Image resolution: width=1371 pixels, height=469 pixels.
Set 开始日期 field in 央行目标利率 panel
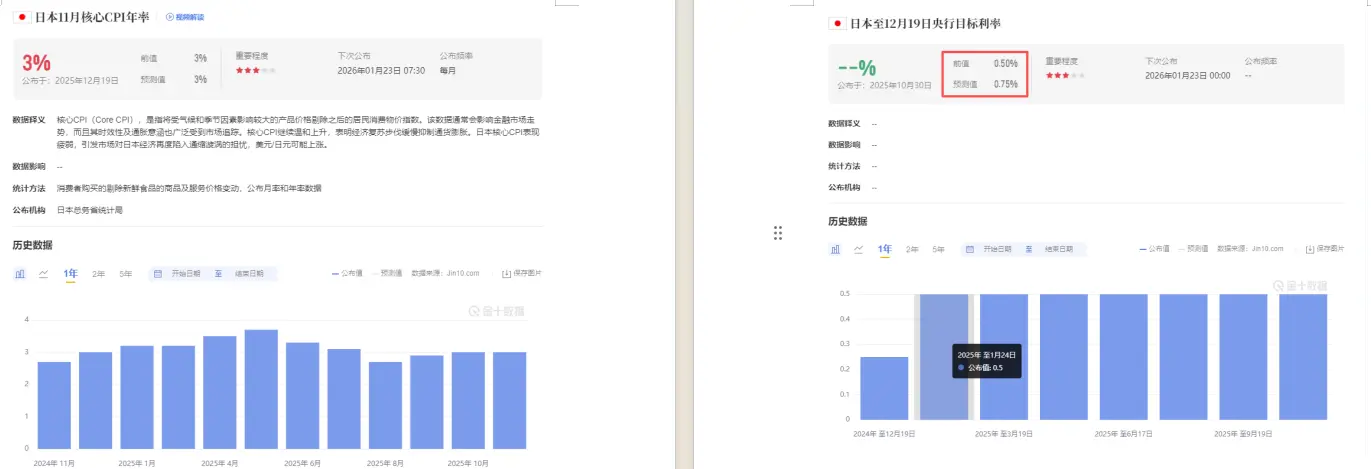(x=997, y=249)
